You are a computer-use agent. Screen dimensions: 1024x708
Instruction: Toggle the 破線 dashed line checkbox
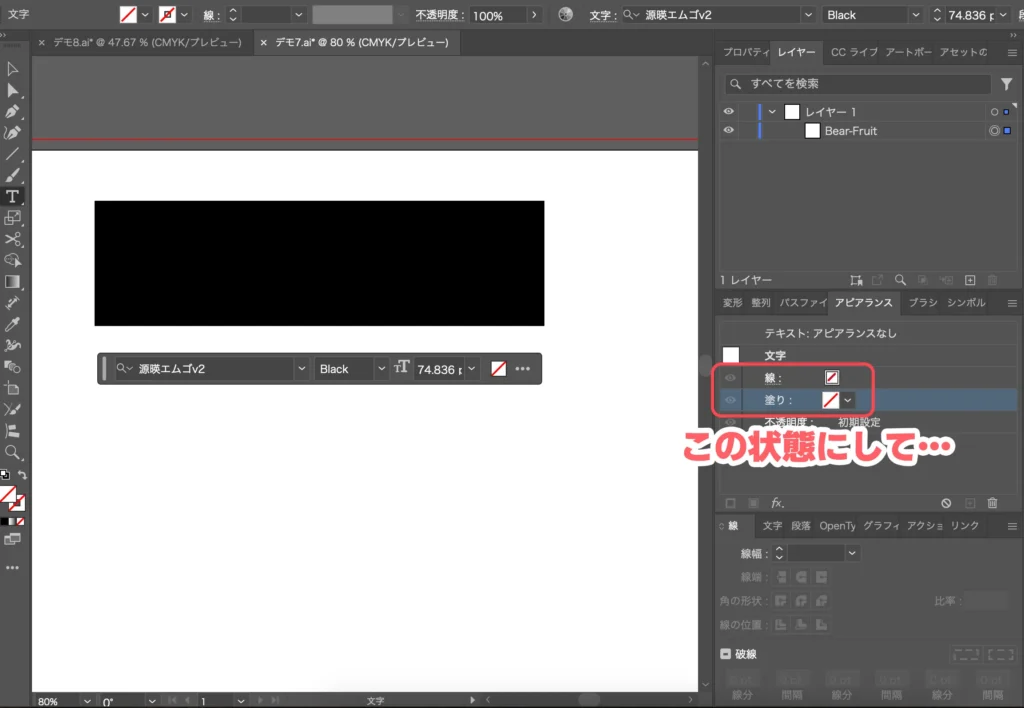(x=726, y=654)
